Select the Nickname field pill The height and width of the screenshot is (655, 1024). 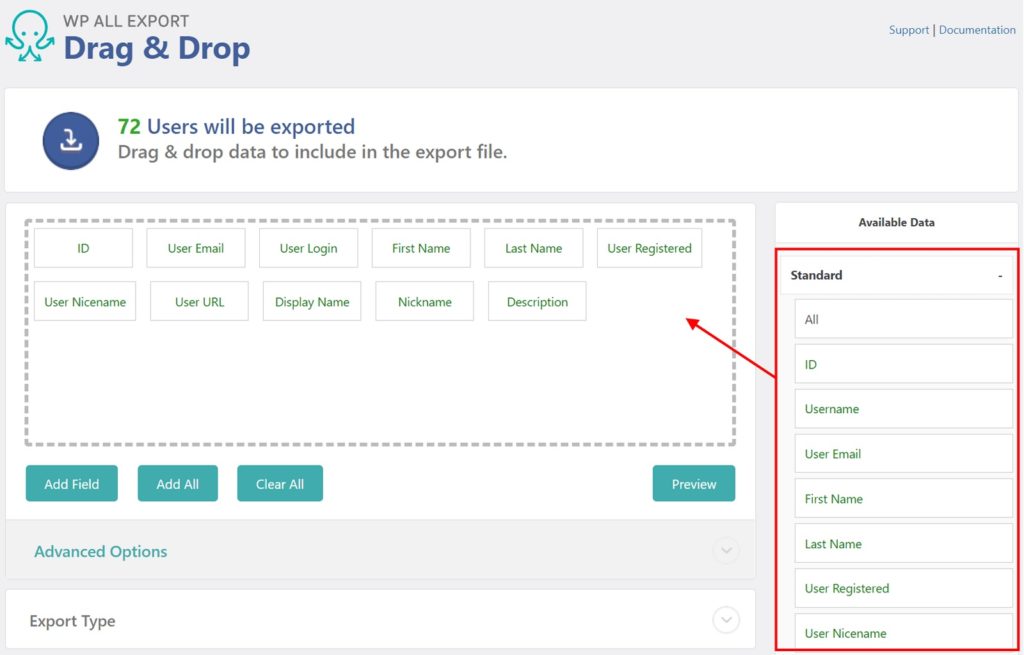(x=424, y=301)
